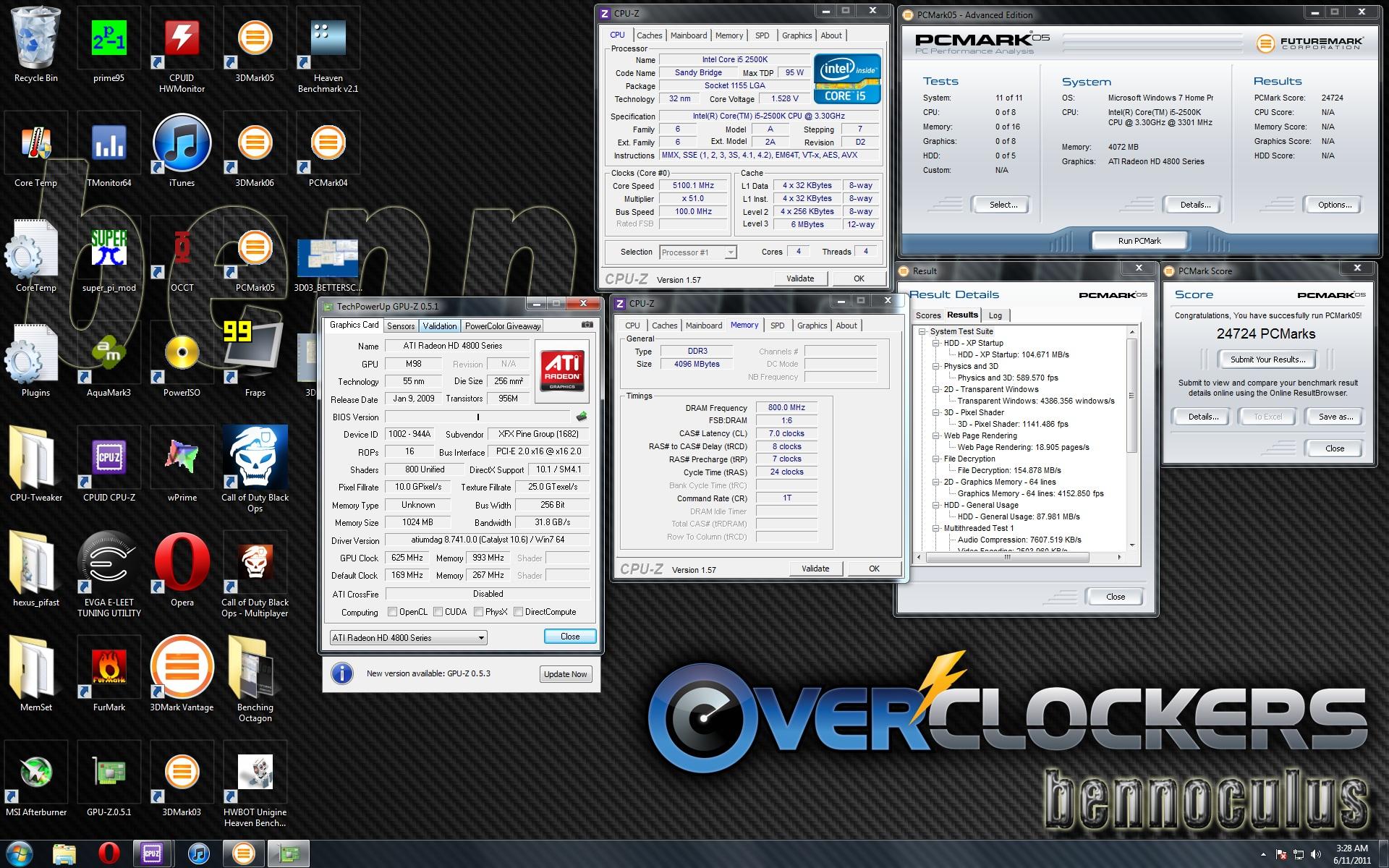Image resolution: width=1389 pixels, height=868 pixels.
Task: Open EVGA E-LEET Tuning Utility shortcut
Action: [109, 574]
